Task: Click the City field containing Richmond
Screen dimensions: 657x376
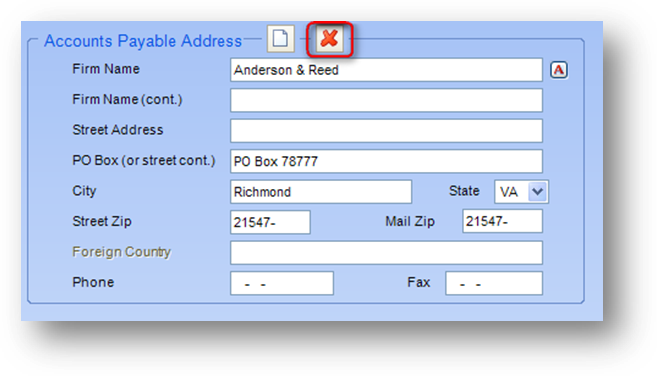Action: coord(321,192)
